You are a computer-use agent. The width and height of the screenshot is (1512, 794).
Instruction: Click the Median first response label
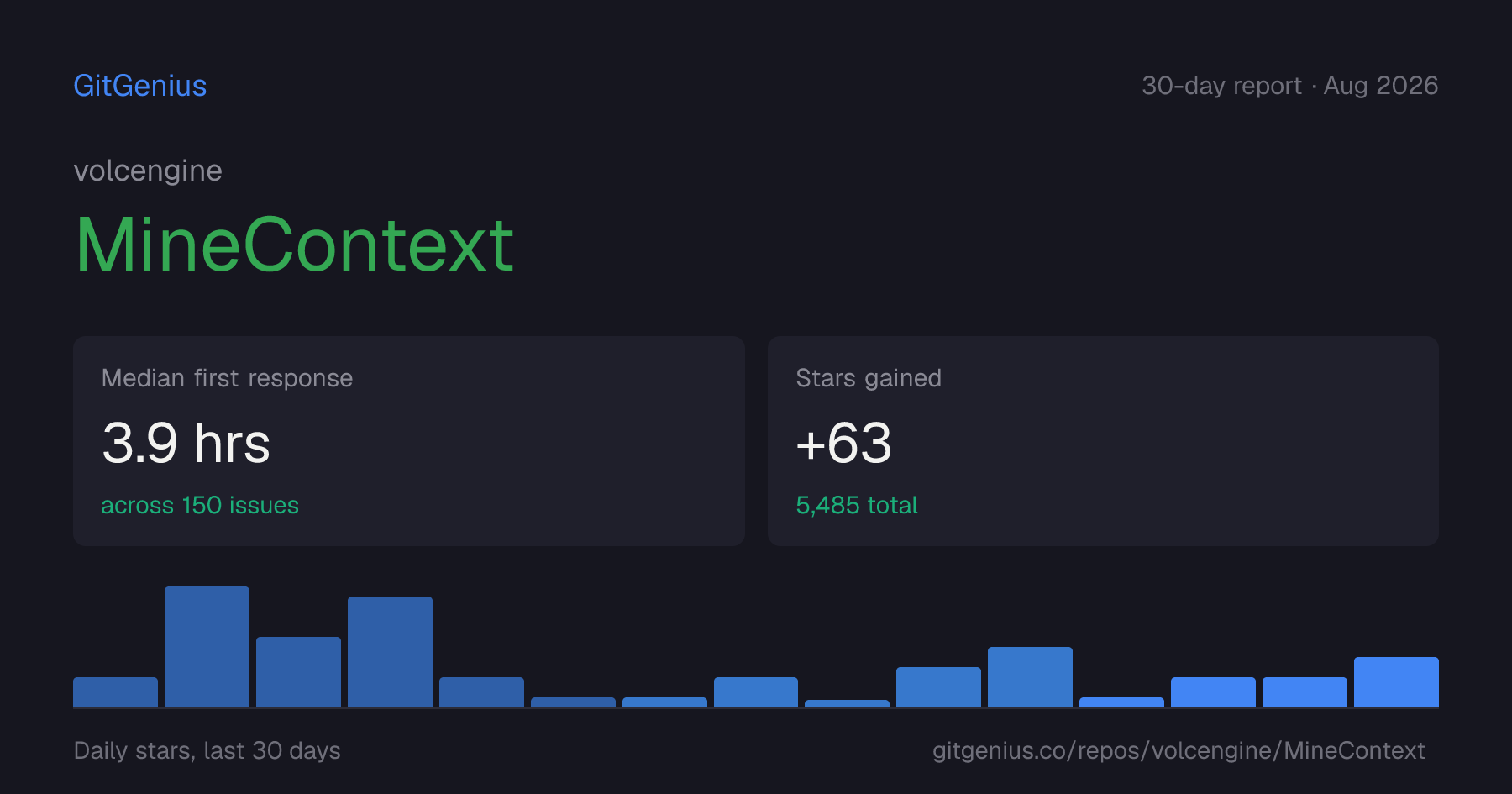(x=227, y=378)
